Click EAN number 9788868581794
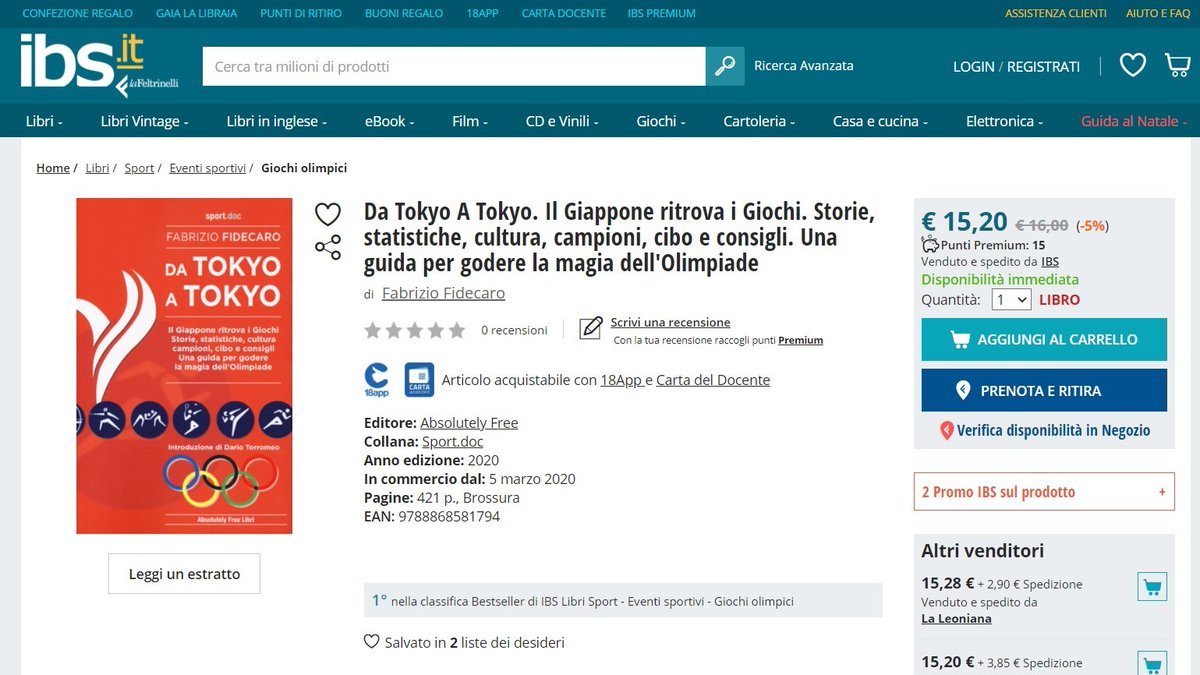The width and height of the screenshot is (1200, 675). (x=449, y=517)
